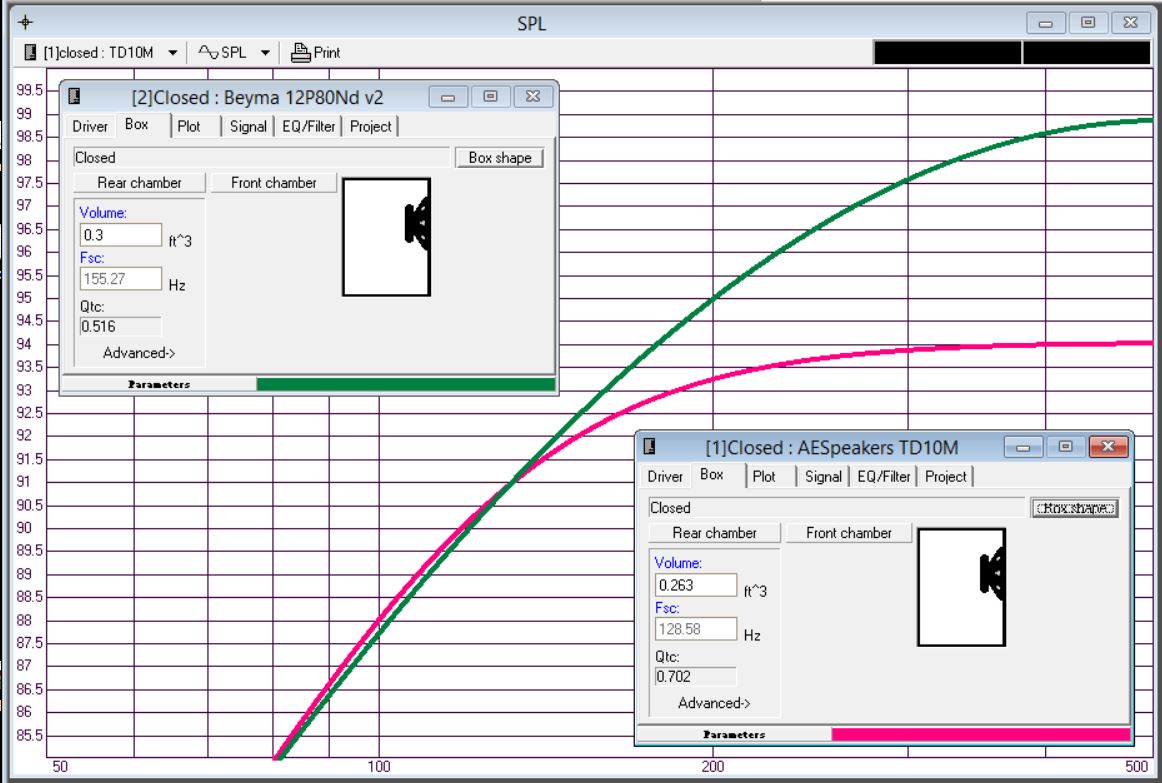Click the pink color bar in the AESpeakers TD10M window

point(980,734)
